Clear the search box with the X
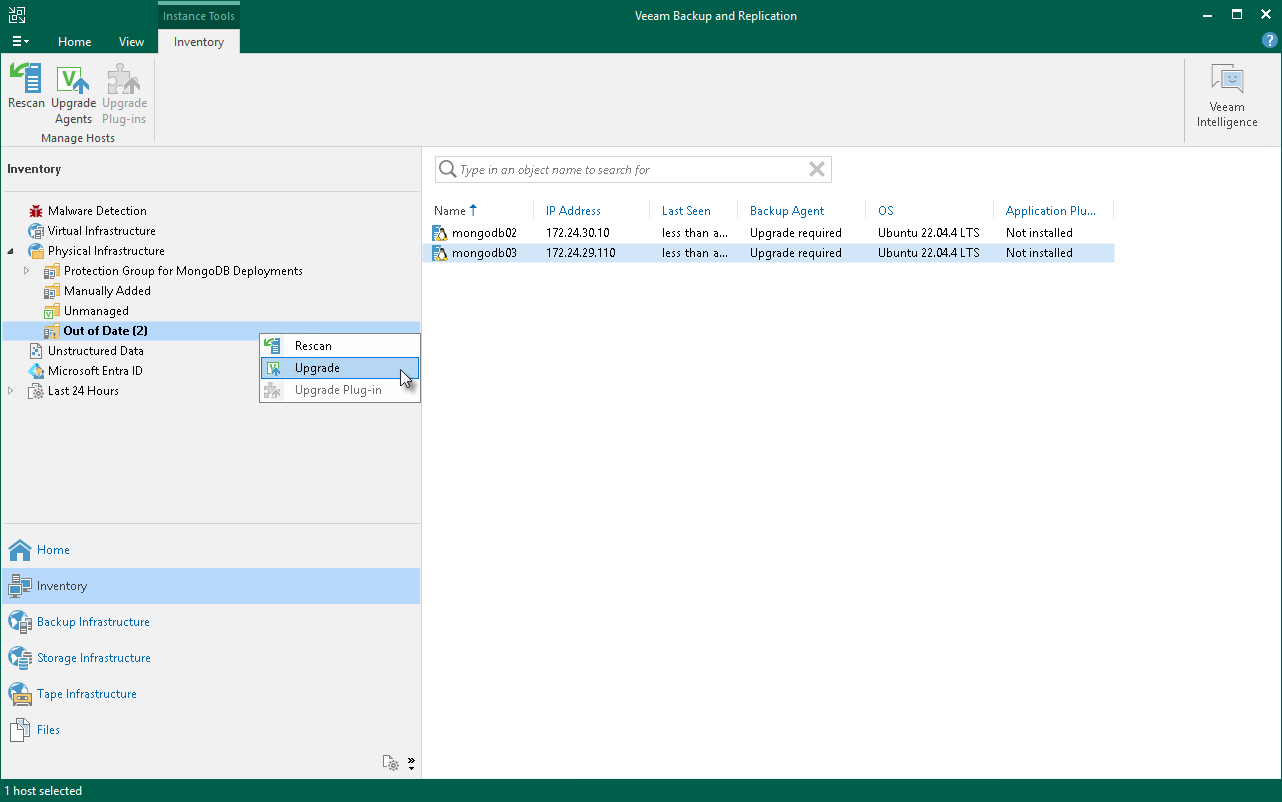Screen dimensions: 1282x802 point(817,170)
